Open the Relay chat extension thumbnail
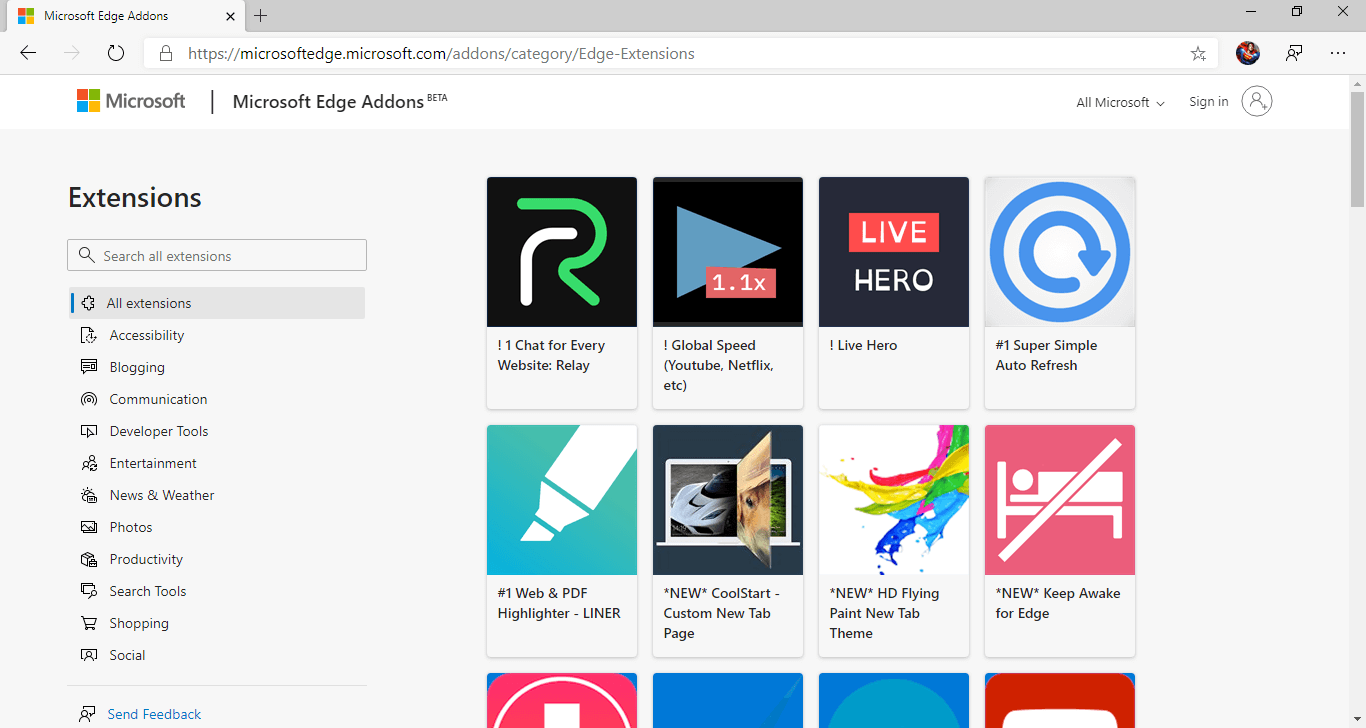This screenshot has height=728, width=1366. point(562,252)
